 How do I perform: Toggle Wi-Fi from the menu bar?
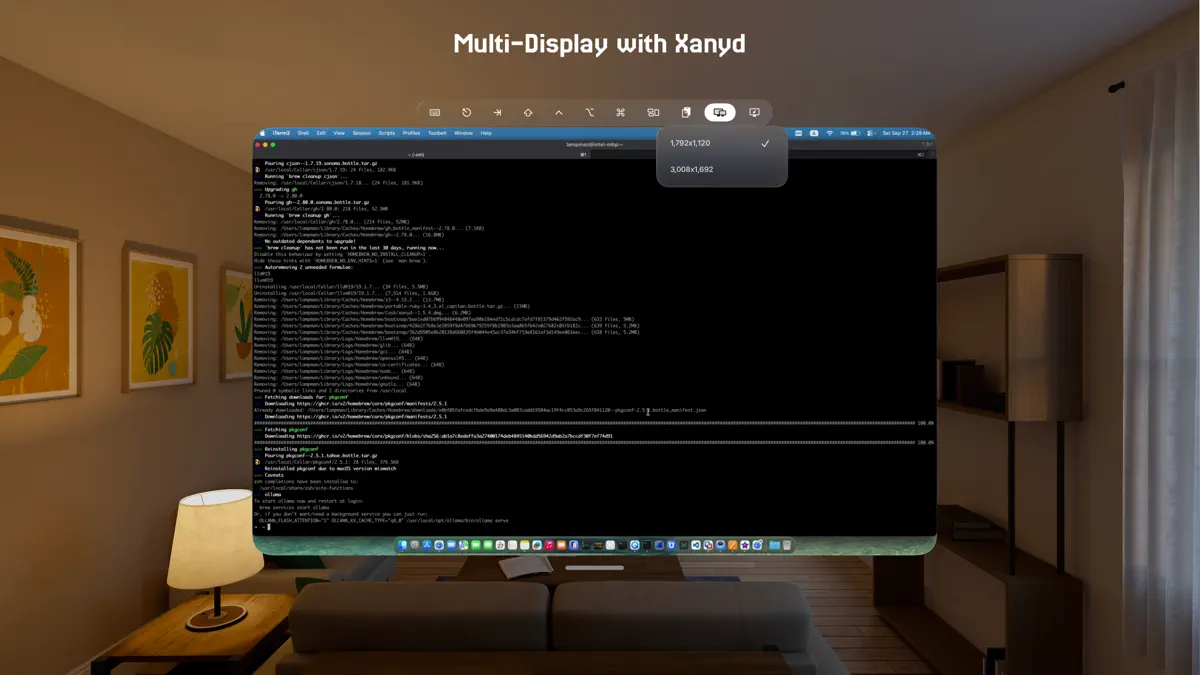point(830,133)
